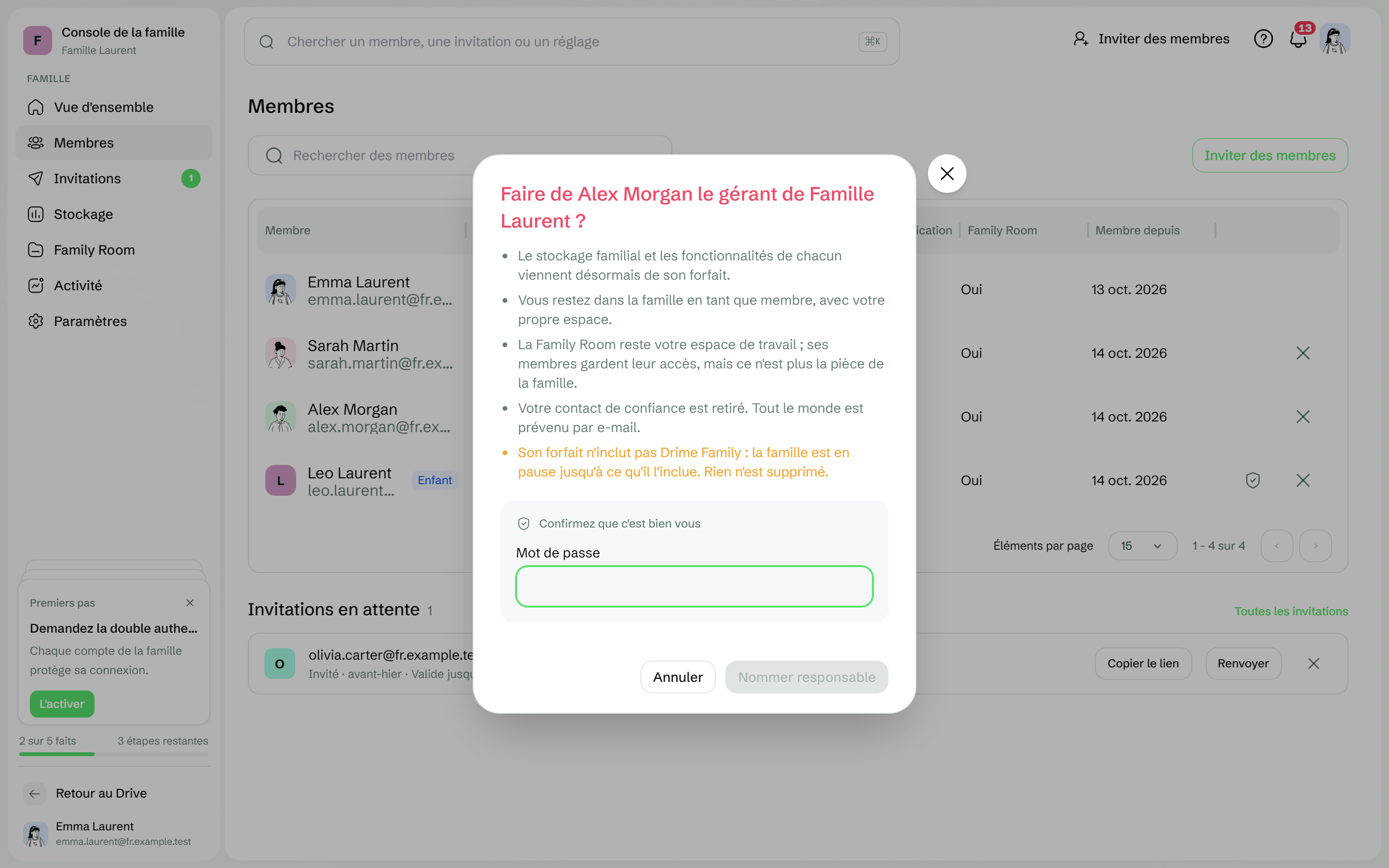Open Toutes les invitations link

tap(1291, 611)
